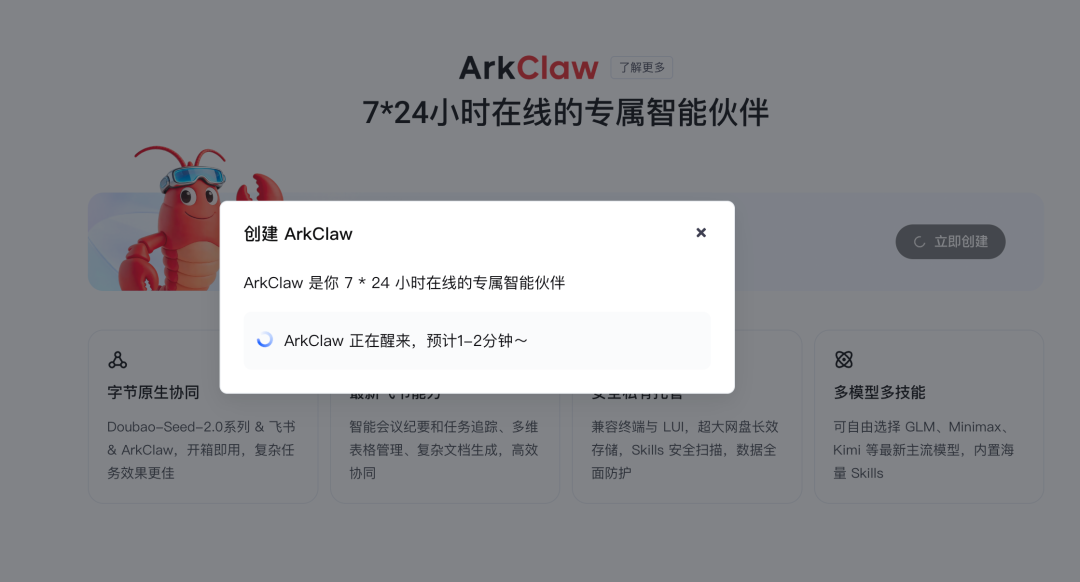Screen dimensions: 1080x582
Task: Click the 兼容终端与 LUI card description
Action: 685,450
